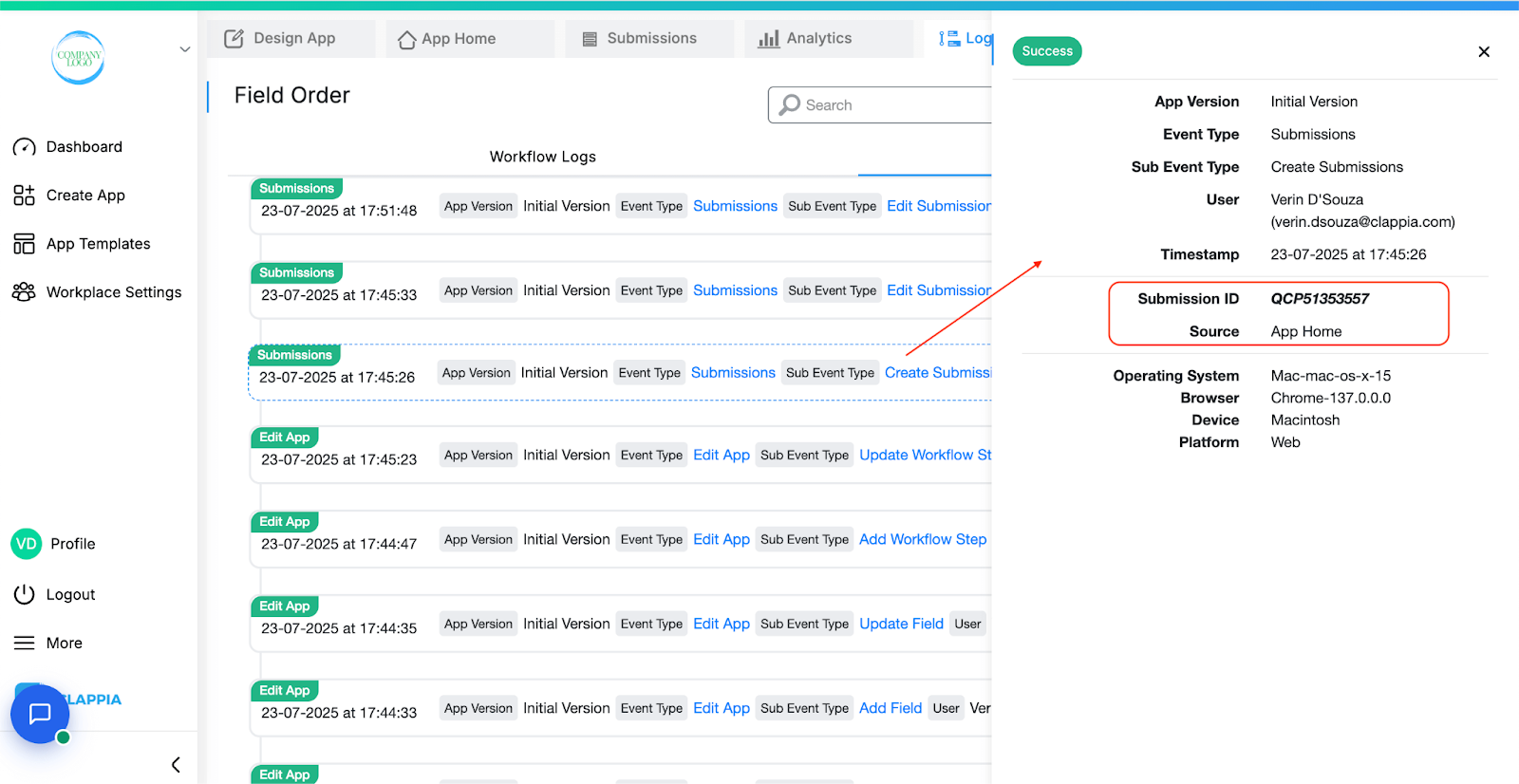This screenshot has width=1519, height=784.
Task: Click the App Templates layout icon
Action: 24,244
